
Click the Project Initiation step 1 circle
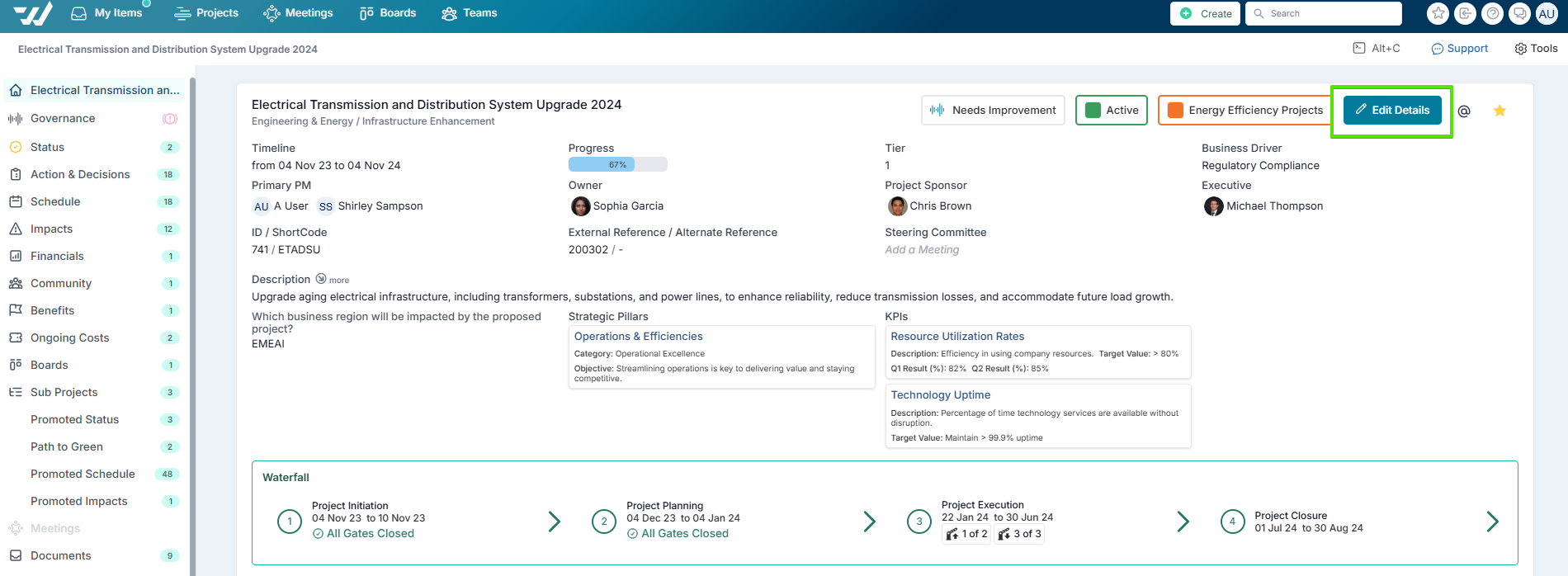(290, 522)
